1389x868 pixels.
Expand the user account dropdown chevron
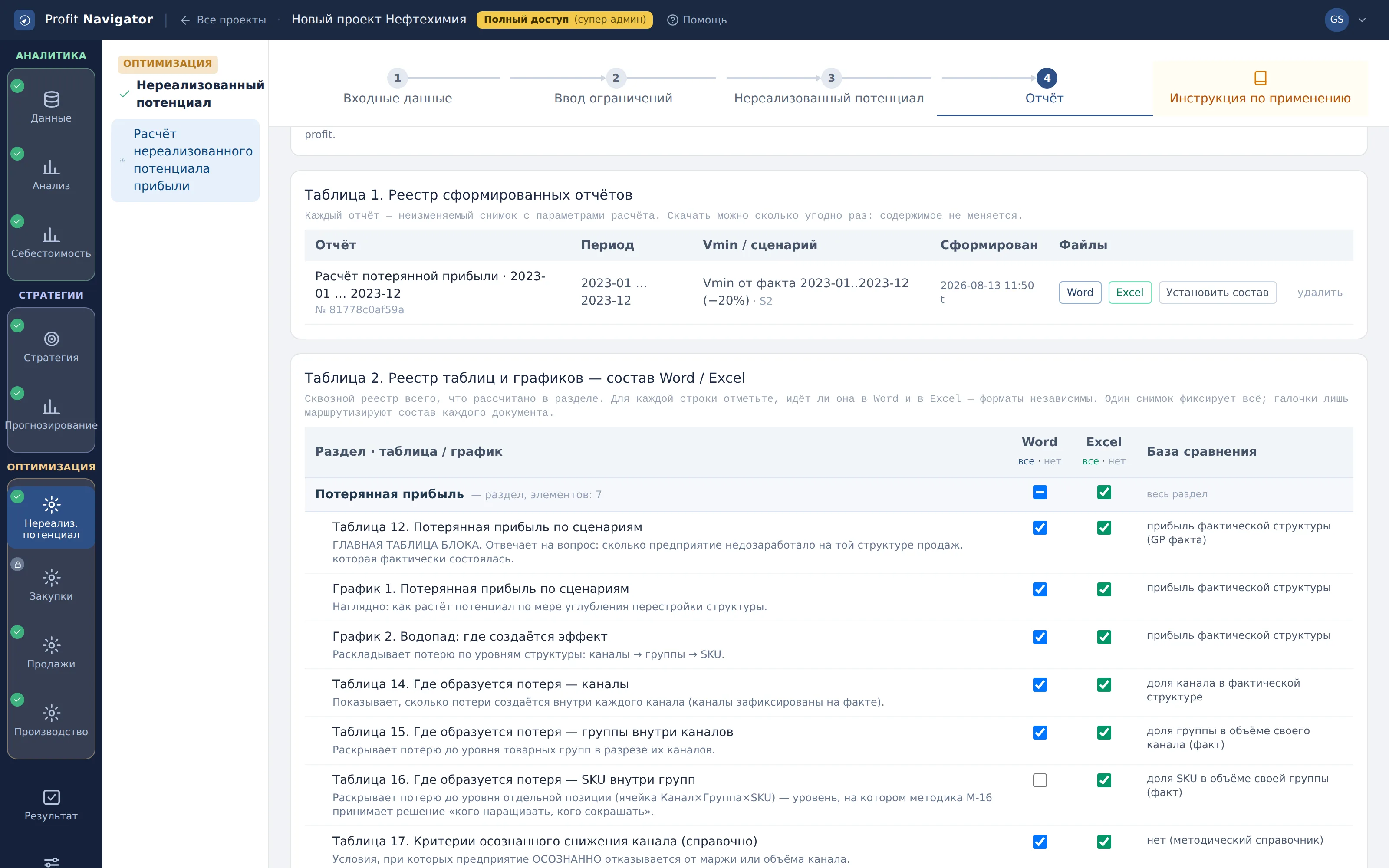coord(1362,20)
